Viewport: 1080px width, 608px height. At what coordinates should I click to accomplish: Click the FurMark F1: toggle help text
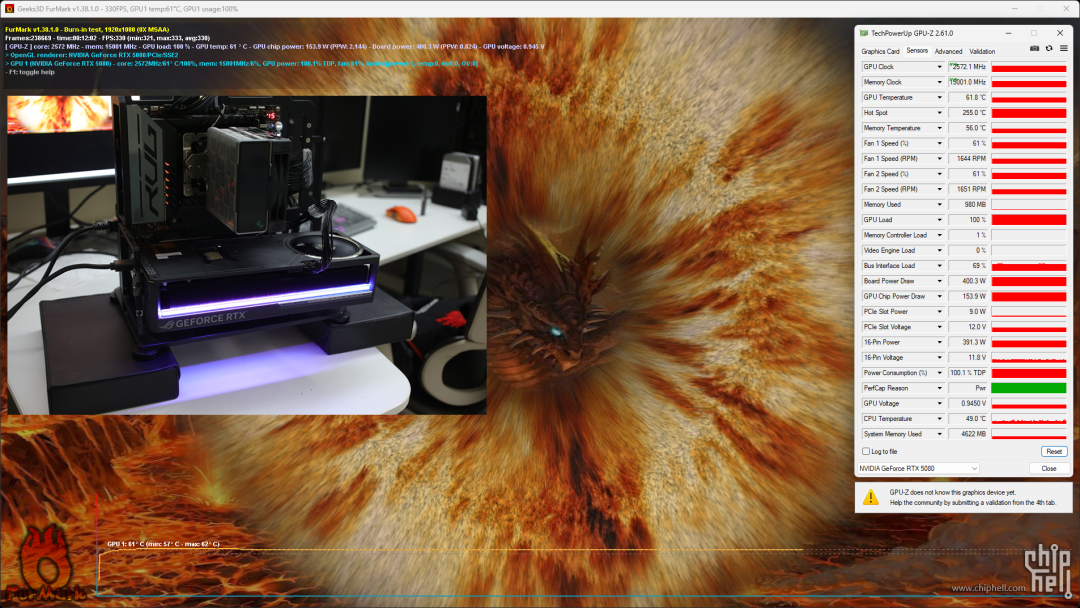30,72
